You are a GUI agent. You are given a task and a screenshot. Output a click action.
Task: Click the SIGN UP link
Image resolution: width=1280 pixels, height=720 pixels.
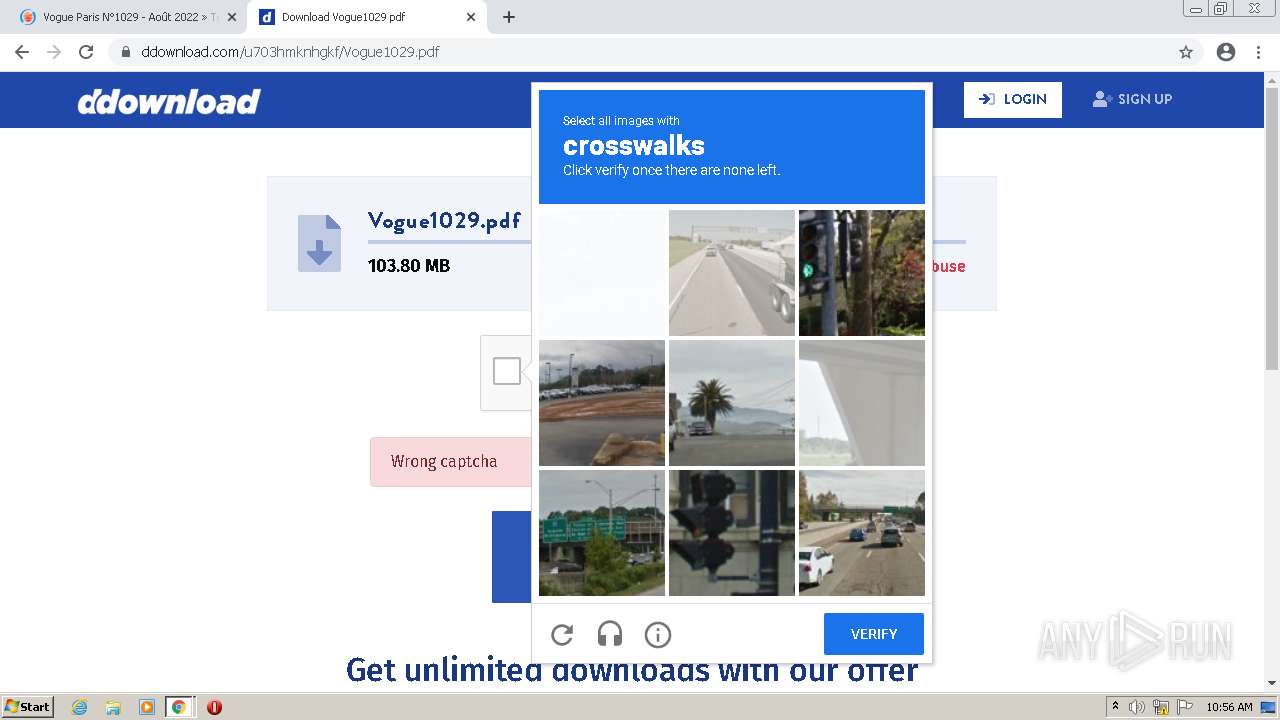point(1132,99)
